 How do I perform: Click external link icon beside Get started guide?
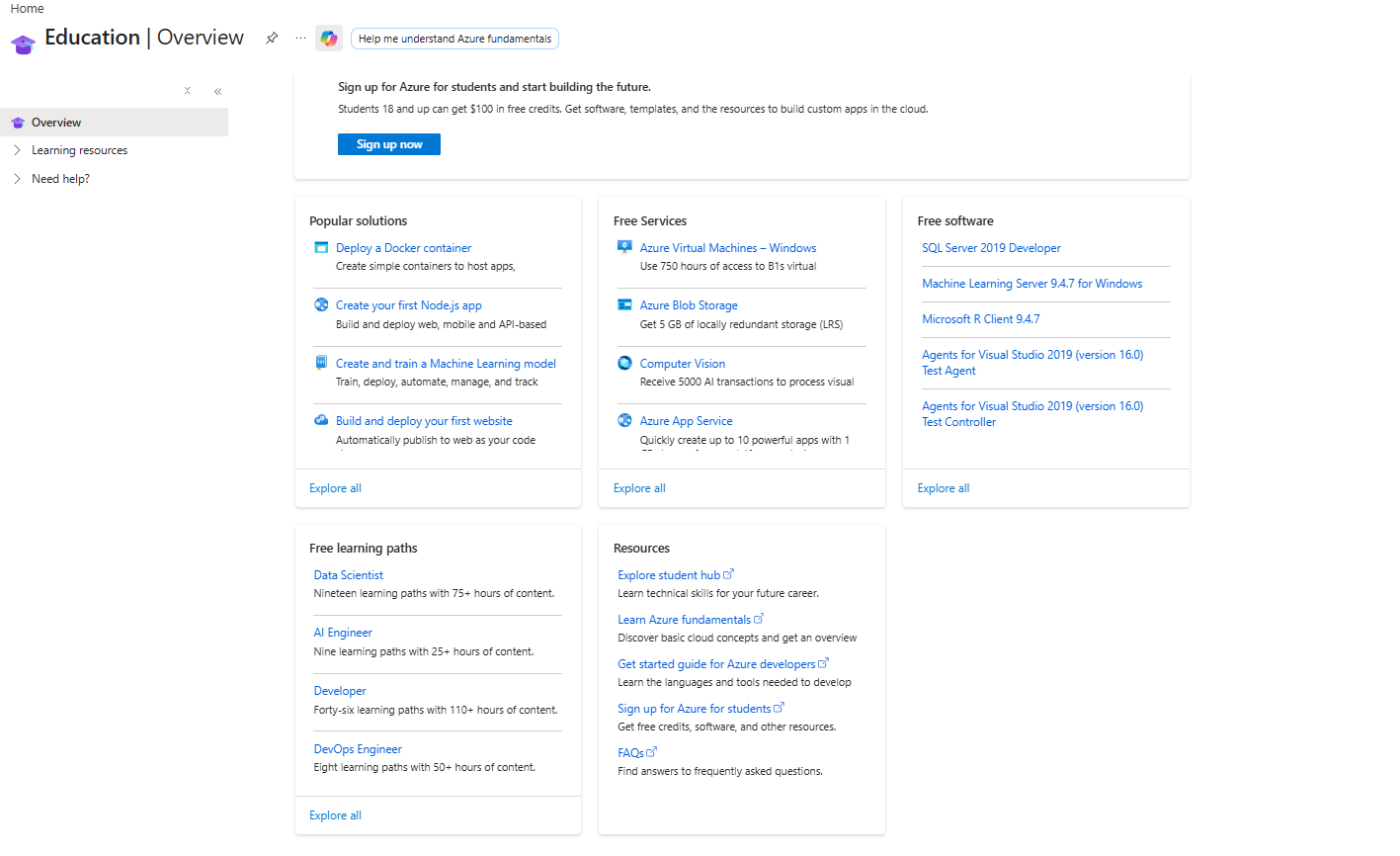pos(824,663)
